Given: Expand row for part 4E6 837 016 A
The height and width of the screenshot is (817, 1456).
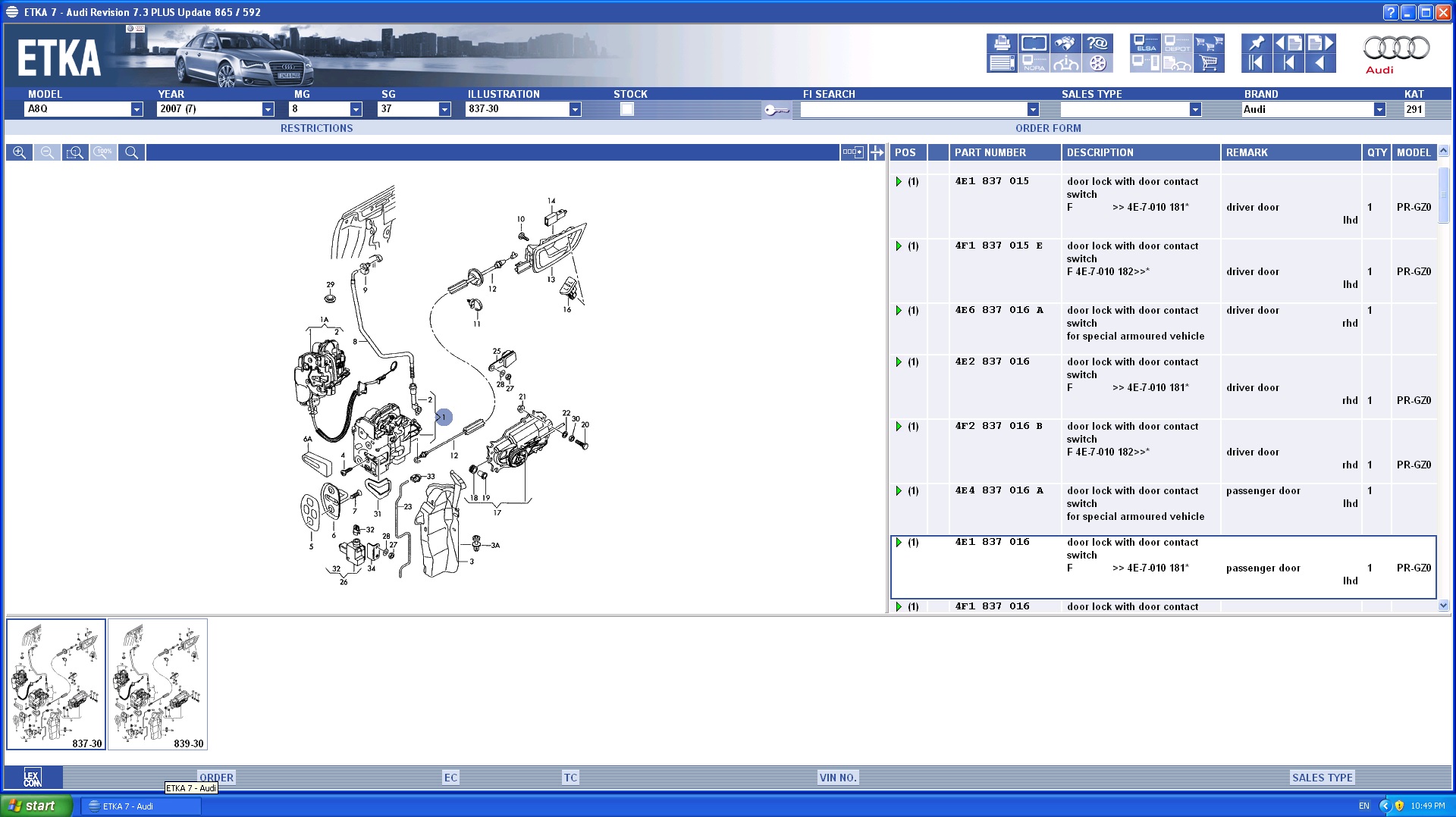Looking at the screenshot, I should [899, 311].
